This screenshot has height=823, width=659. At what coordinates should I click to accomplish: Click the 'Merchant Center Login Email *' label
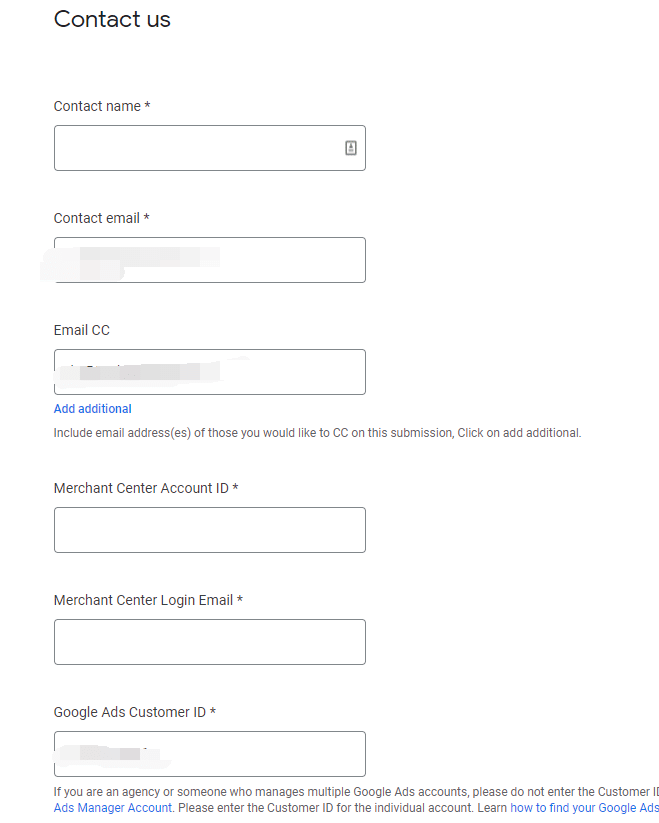148,600
